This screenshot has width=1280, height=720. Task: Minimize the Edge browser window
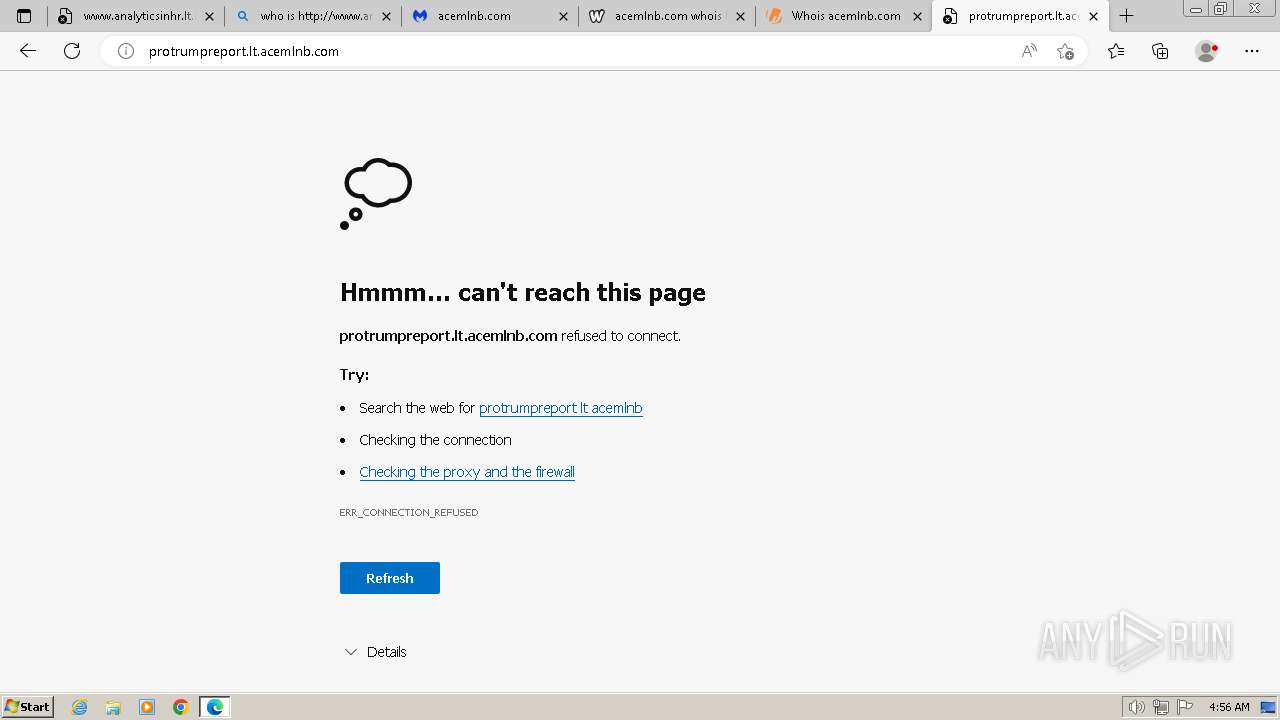tap(1195, 9)
